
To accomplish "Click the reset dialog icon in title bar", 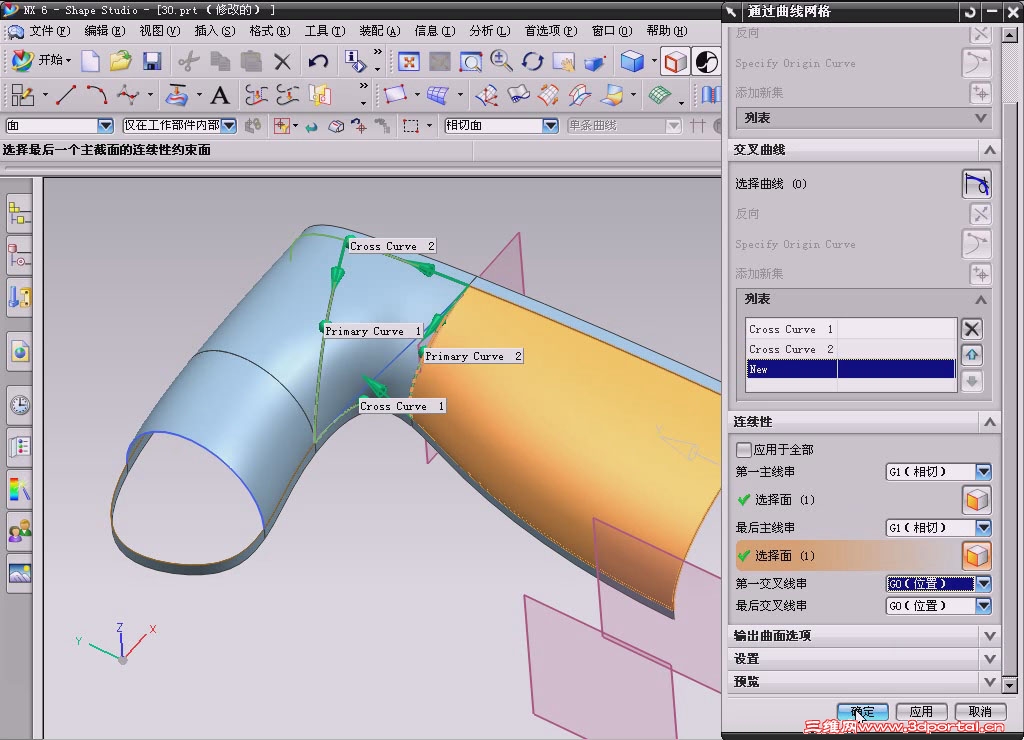I will pyautogui.click(x=970, y=12).
